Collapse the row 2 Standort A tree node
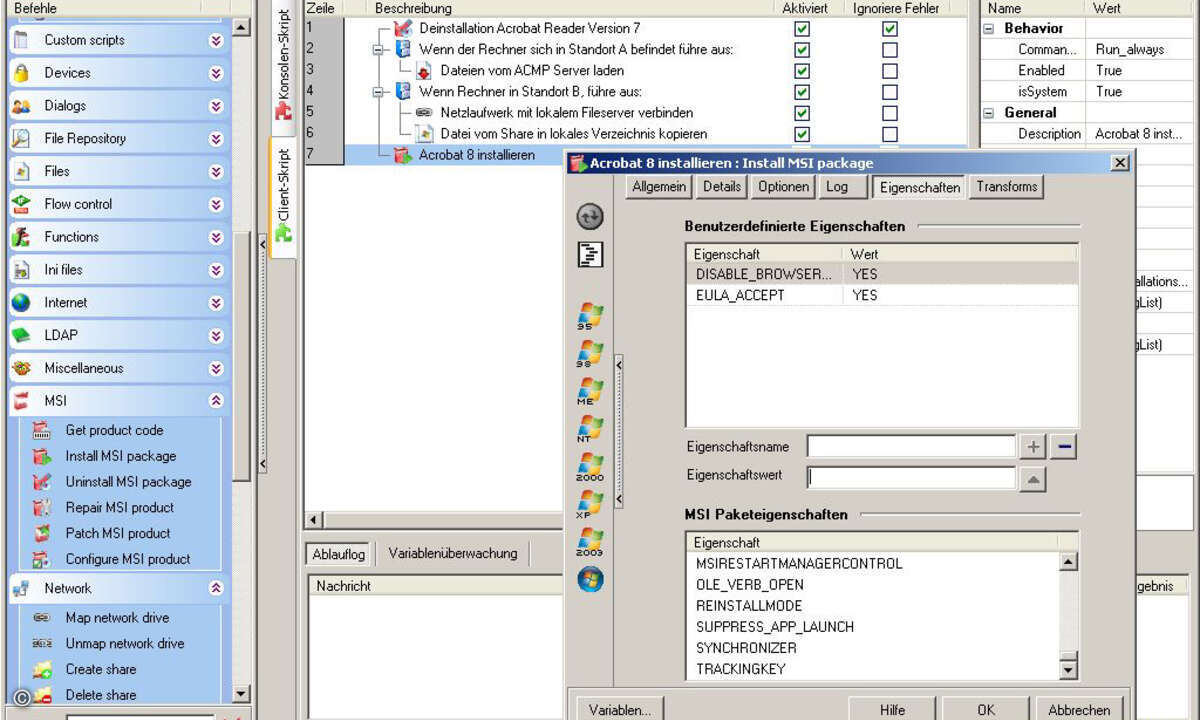Screen dimensions: 1200x720 [377, 50]
